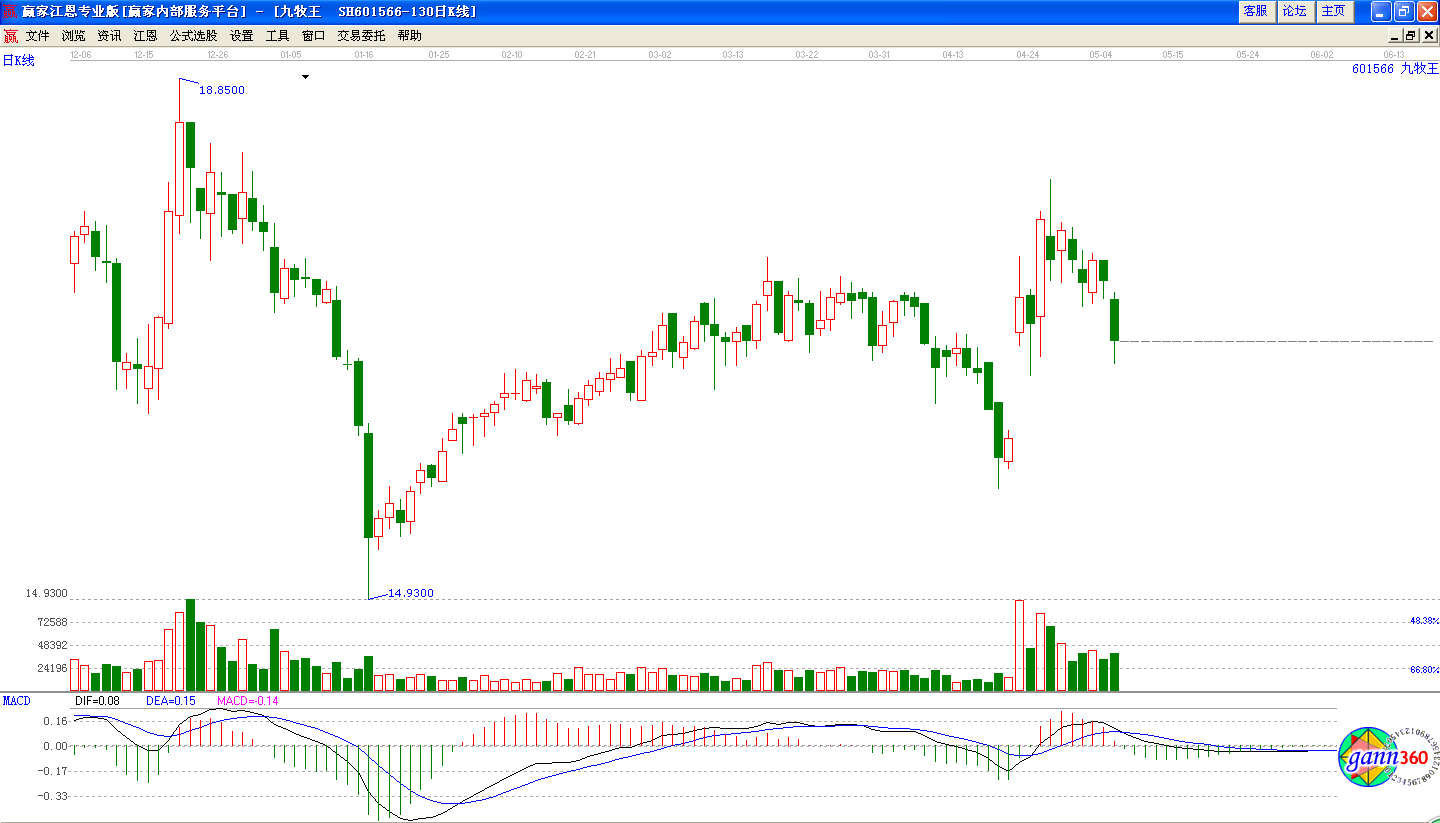Open the 江恩 menu
This screenshot has height=823, width=1440.
[x=145, y=35]
